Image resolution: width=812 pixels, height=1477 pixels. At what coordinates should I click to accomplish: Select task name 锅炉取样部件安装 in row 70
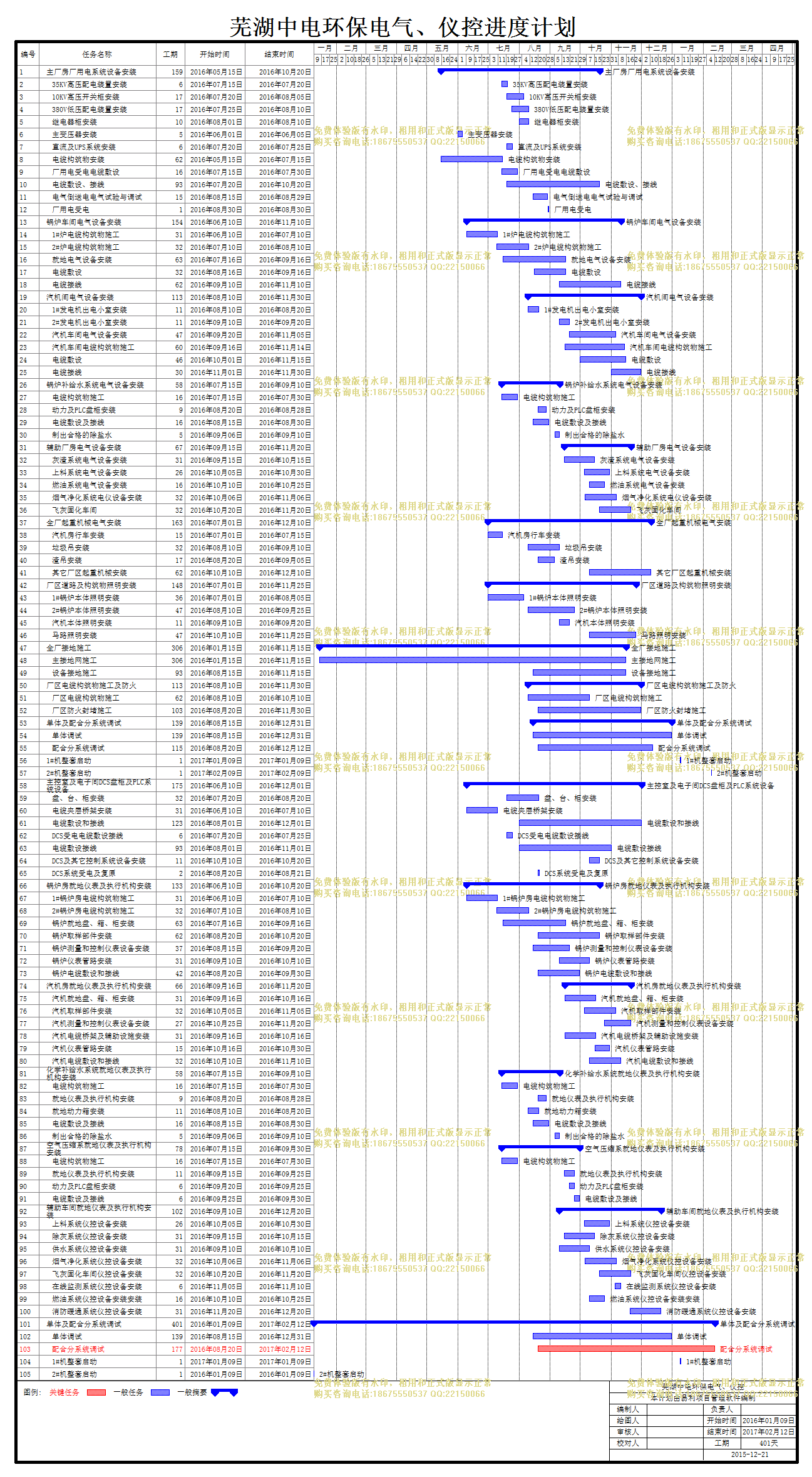pos(82,936)
